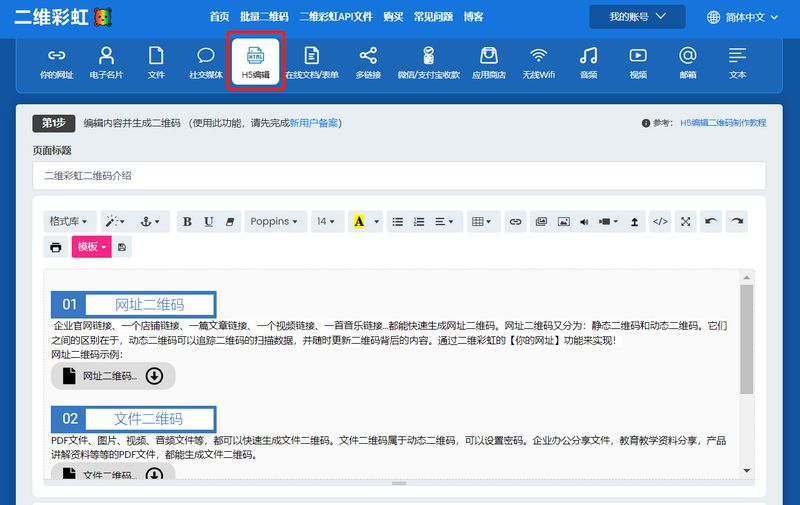Open 批量二维码 in top navigation

tap(264, 17)
